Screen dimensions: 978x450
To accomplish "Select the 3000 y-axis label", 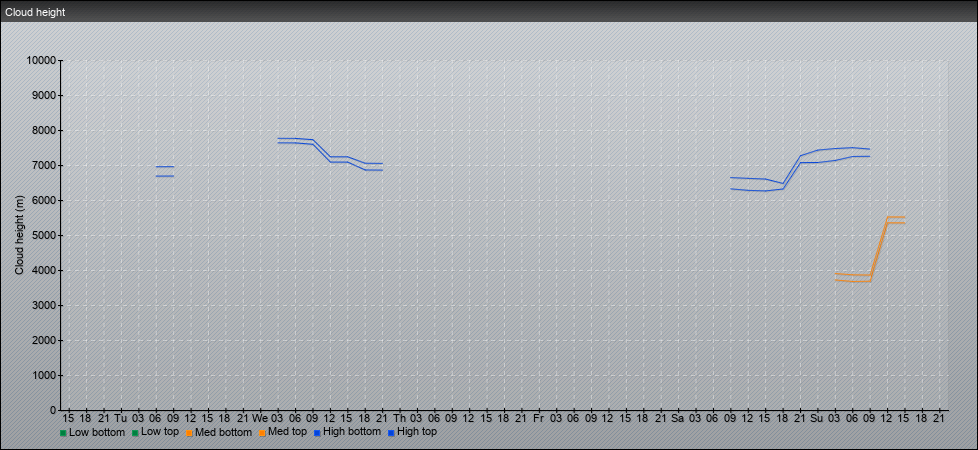I will 44,305.
